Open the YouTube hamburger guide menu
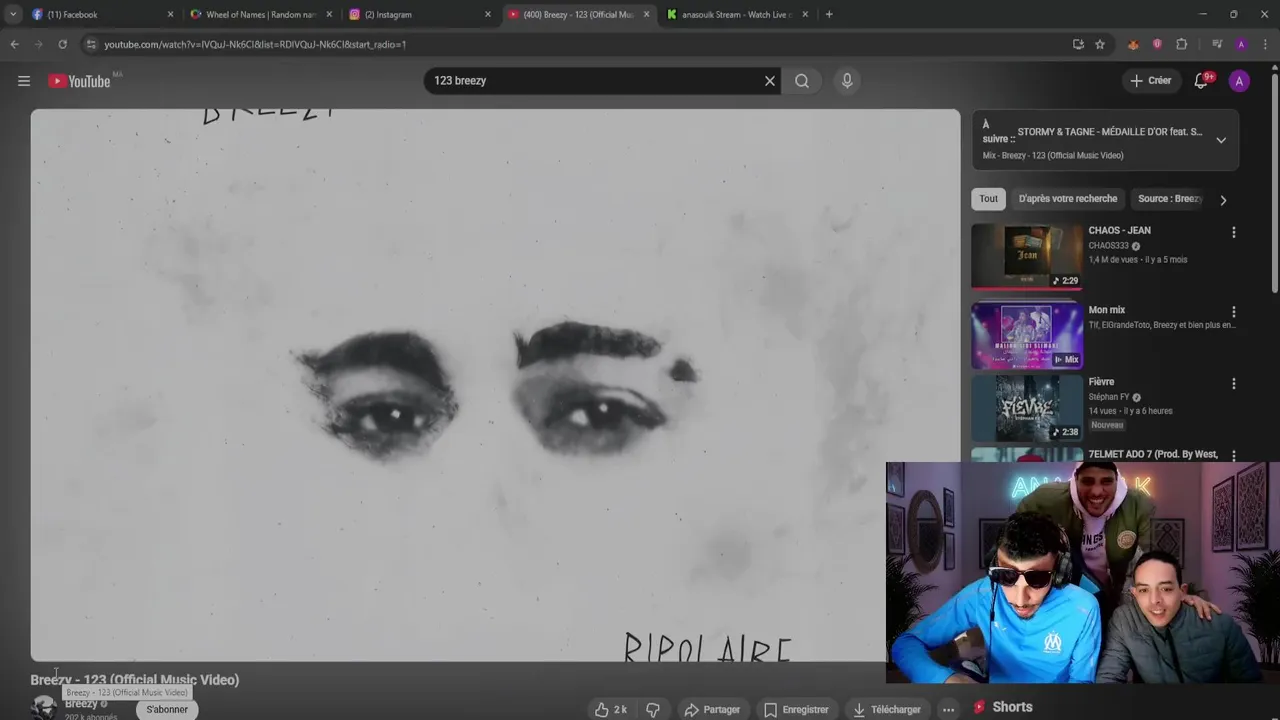Viewport: 1280px width, 720px height. coord(24,81)
